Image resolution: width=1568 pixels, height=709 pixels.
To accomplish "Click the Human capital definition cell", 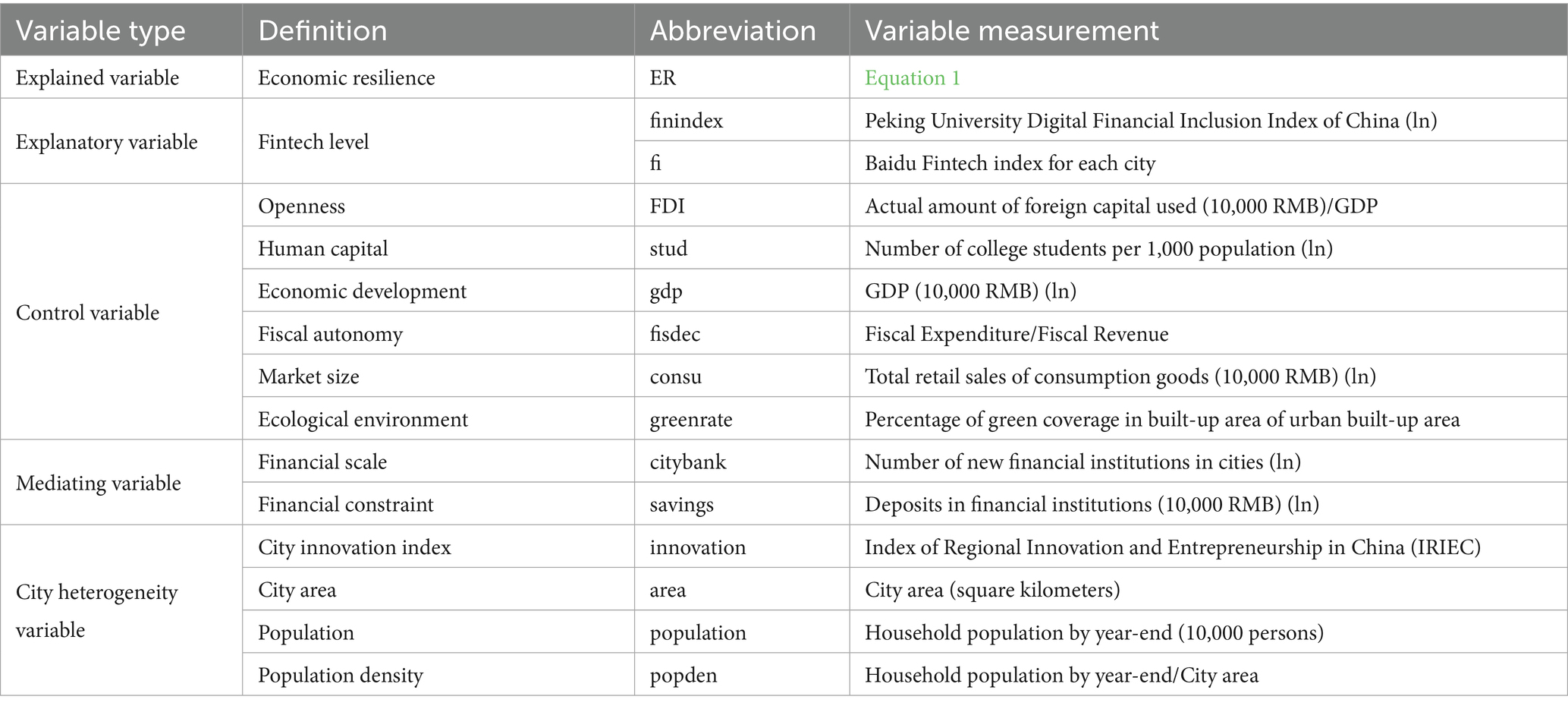I will pyautogui.click(x=322, y=249).
